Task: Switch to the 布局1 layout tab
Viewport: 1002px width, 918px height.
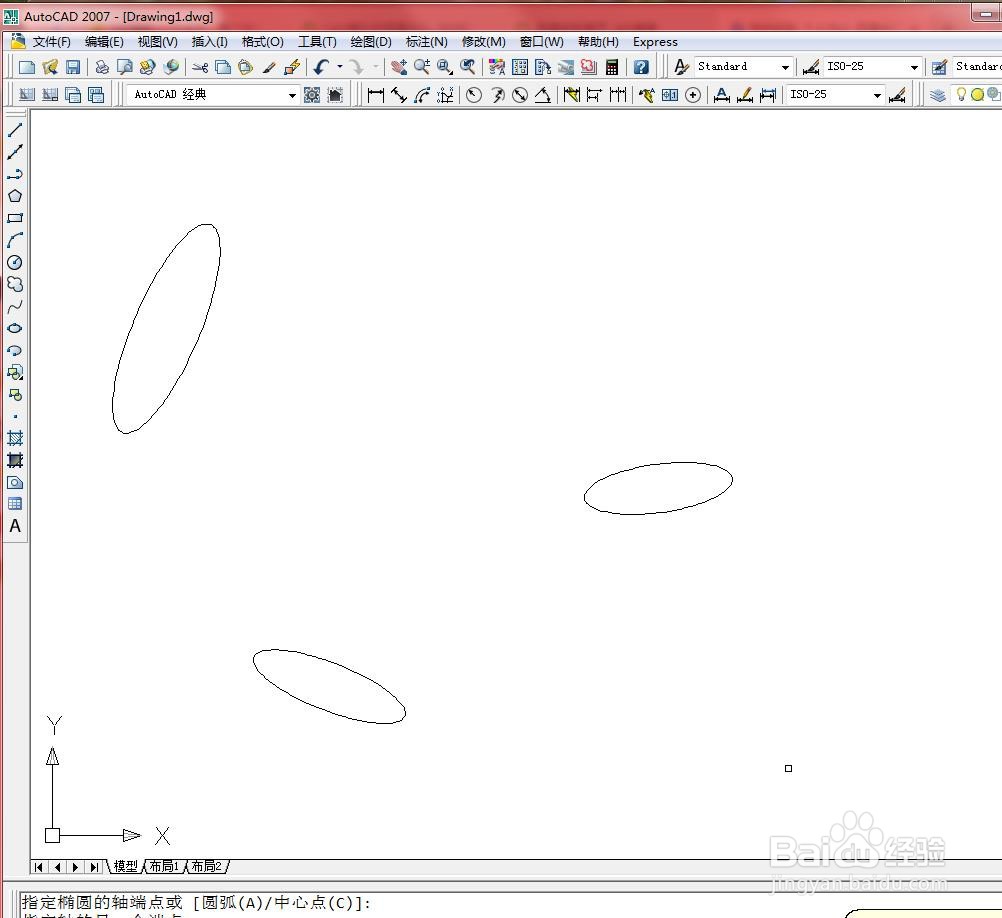Action: 164,866
